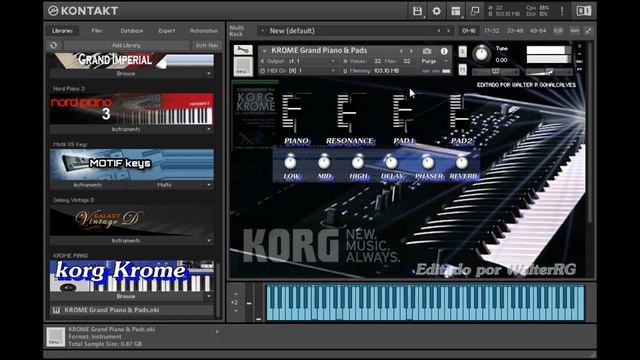640x360 pixels.
Task: Close the KROME instrument with X
Action: 579,46
